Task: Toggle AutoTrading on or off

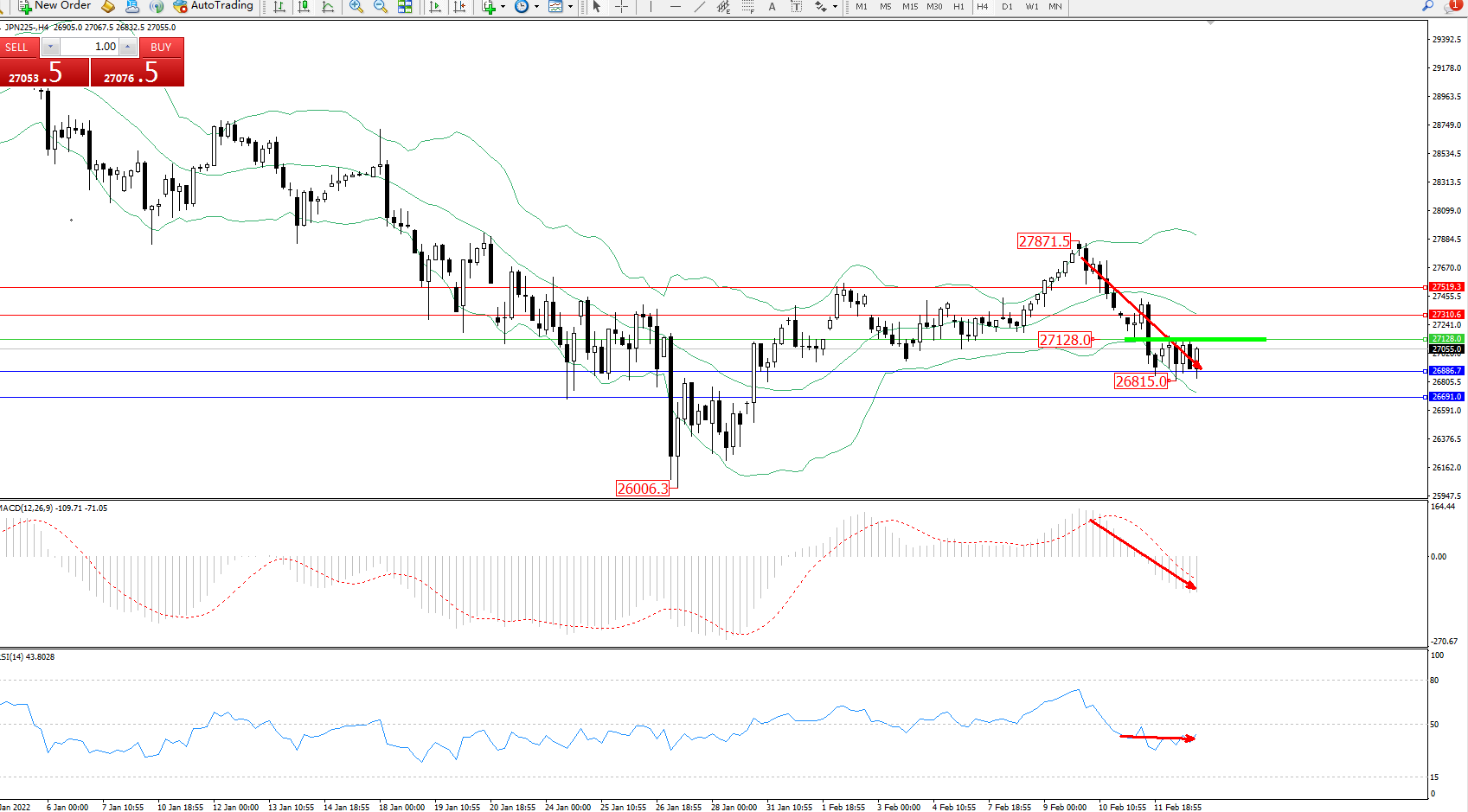Action: (x=213, y=6)
